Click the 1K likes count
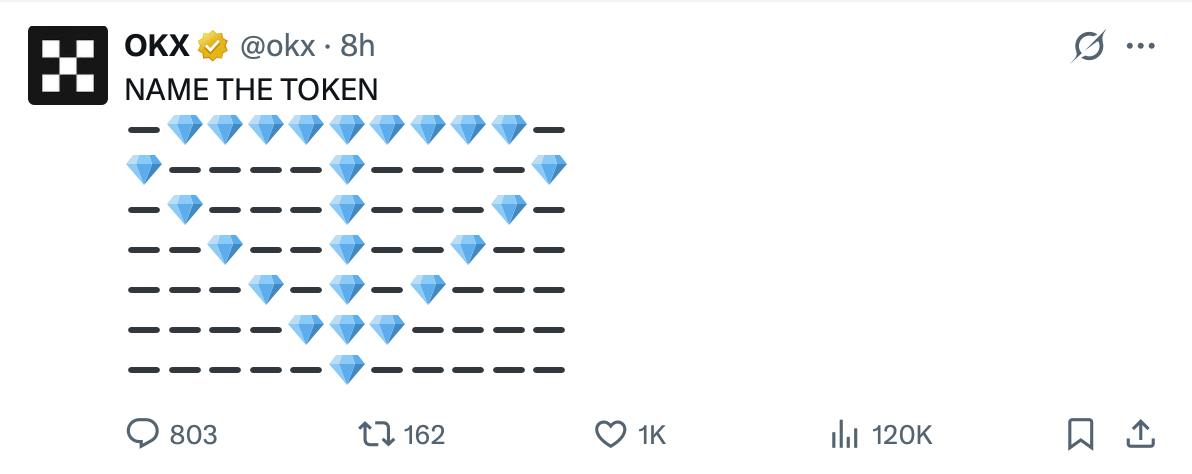Screen dimensions: 1192x474 [x=651, y=435]
